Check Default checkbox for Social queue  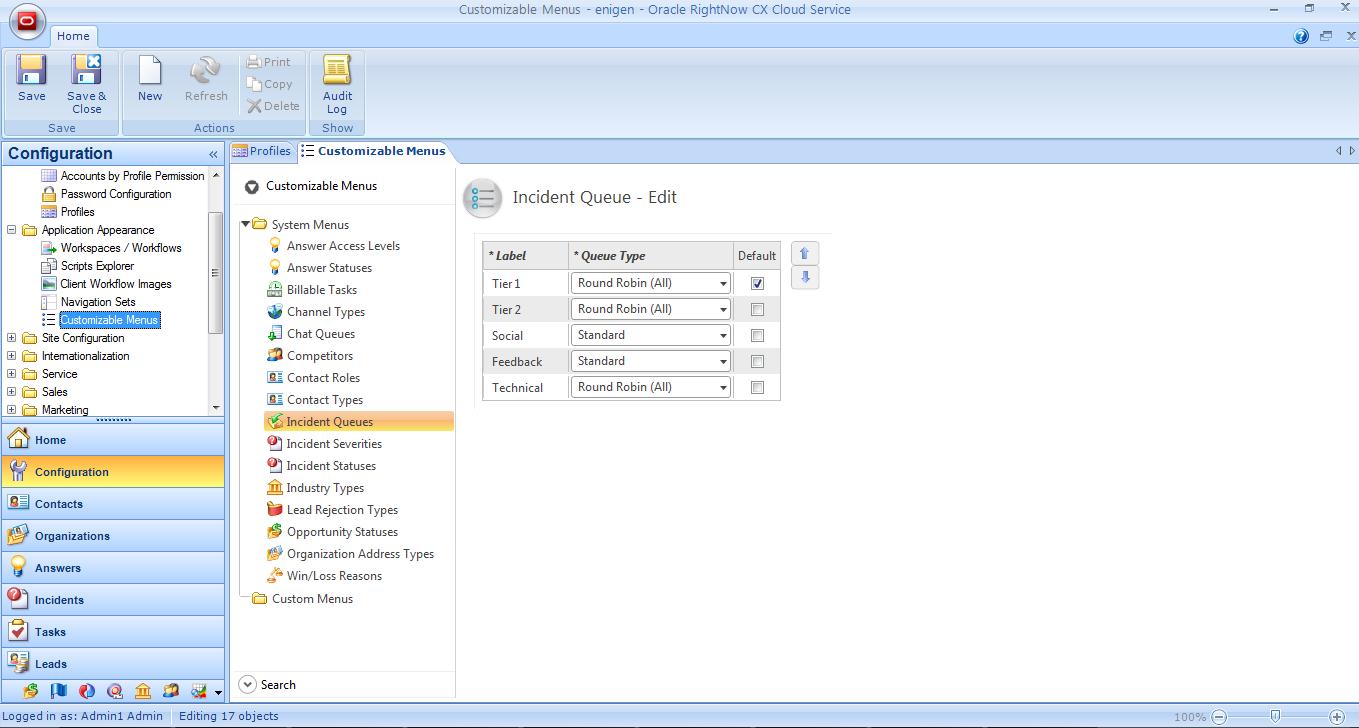(x=757, y=336)
